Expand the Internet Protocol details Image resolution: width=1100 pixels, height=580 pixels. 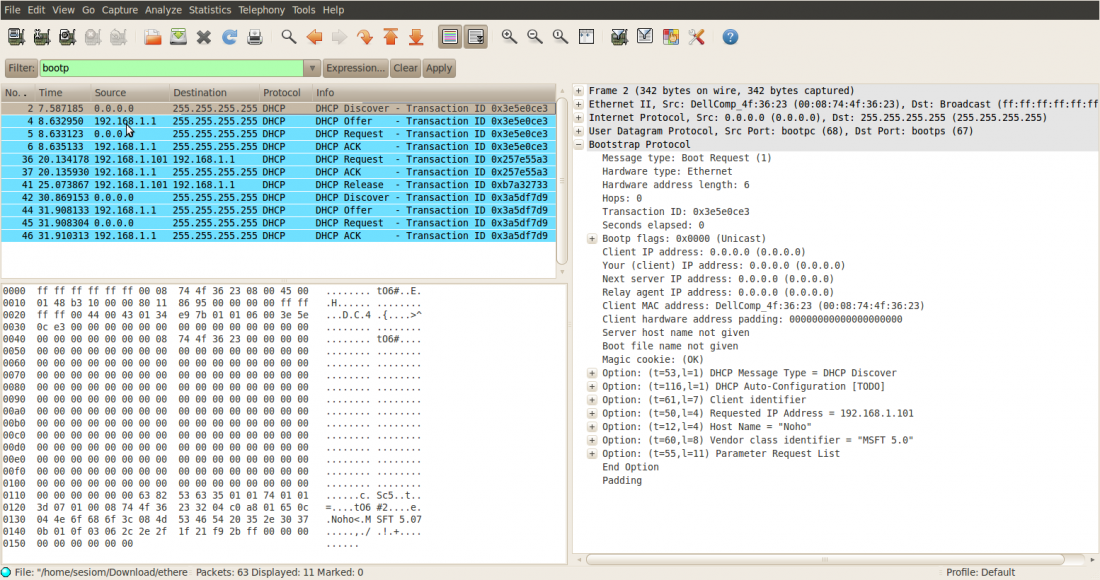click(579, 117)
